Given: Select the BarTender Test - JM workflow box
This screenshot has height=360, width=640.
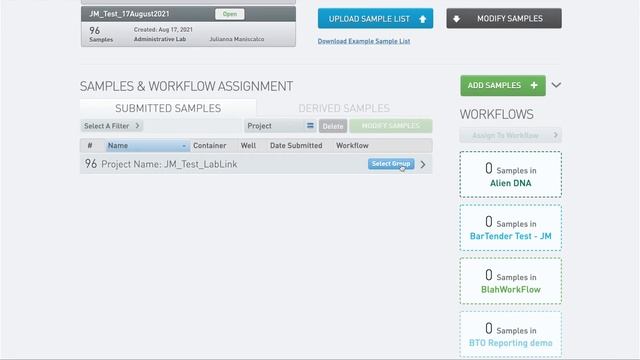Looking at the screenshot, I should 511,228.
